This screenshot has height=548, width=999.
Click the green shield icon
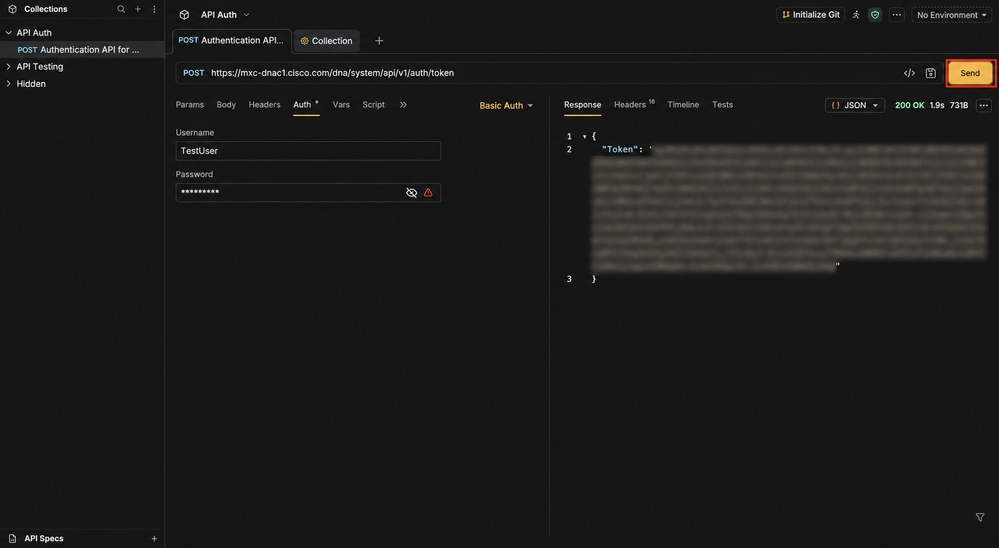pyautogui.click(x=875, y=15)
